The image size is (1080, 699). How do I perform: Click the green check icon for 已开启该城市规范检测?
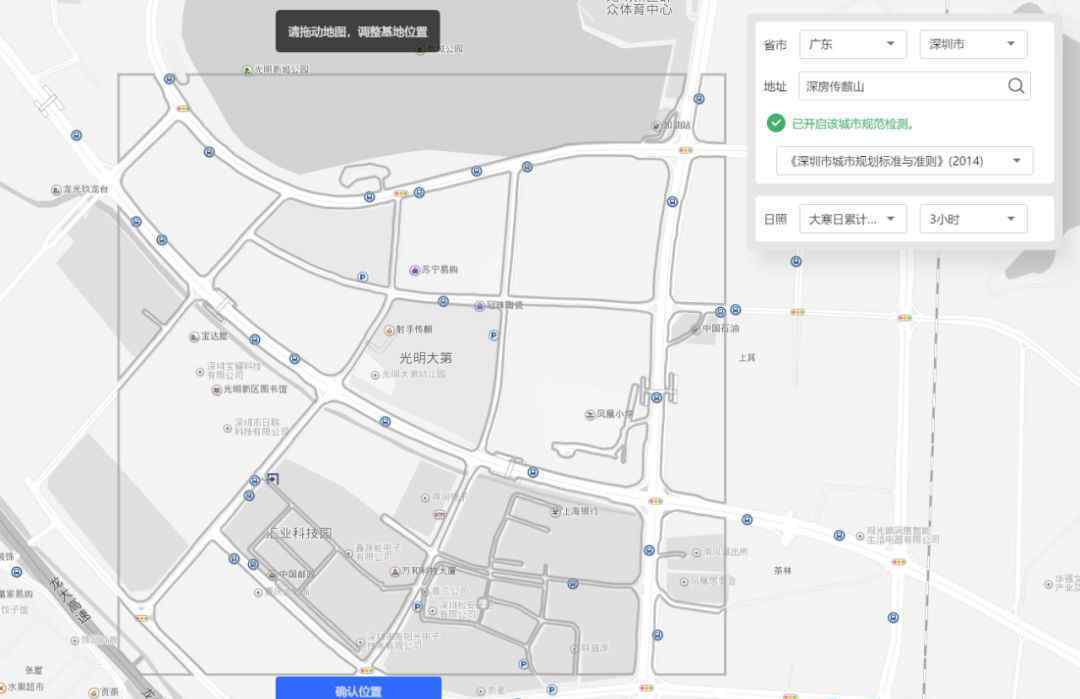click(776, 123)
